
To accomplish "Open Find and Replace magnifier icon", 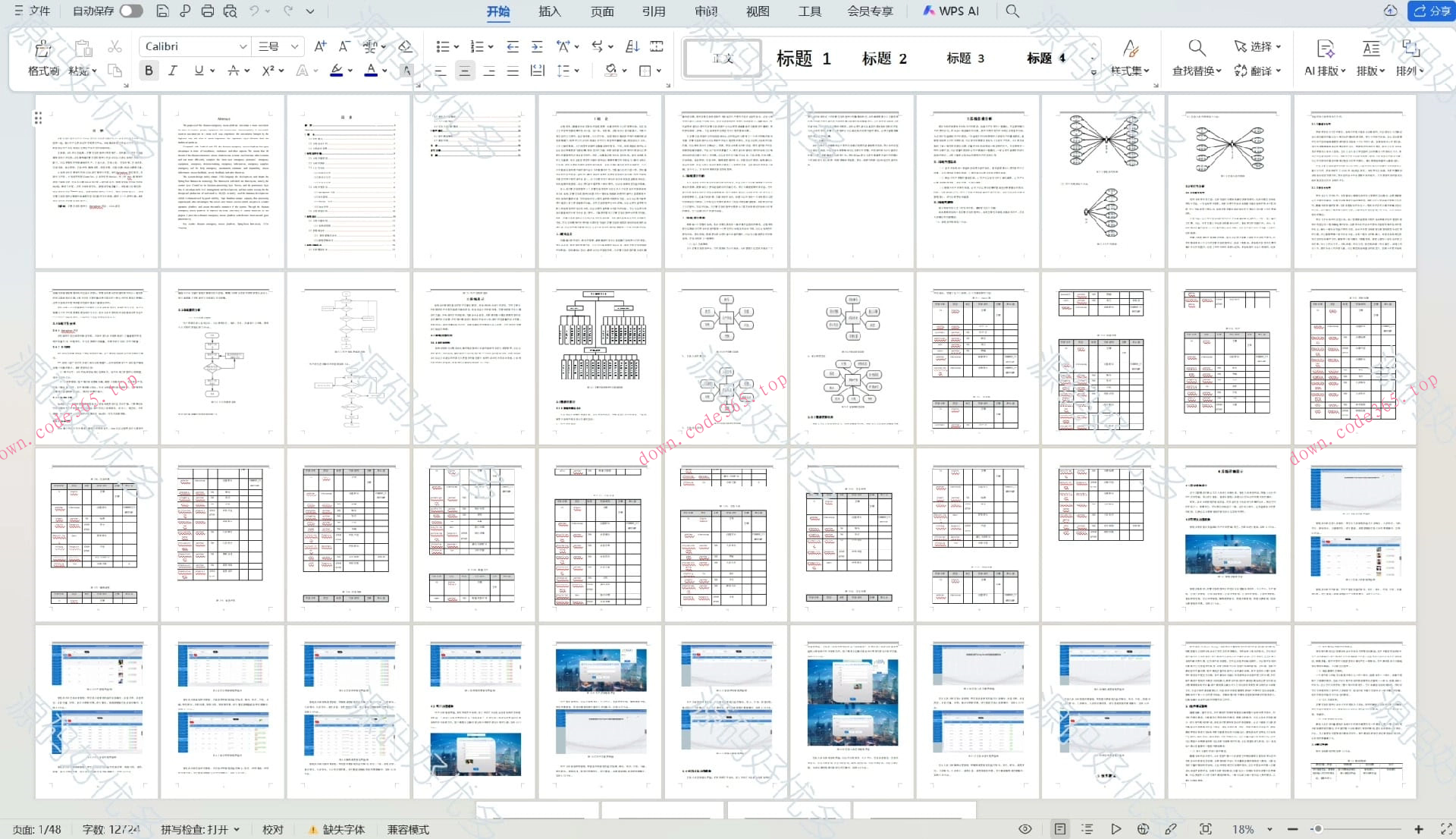I will coord(1197,49).
